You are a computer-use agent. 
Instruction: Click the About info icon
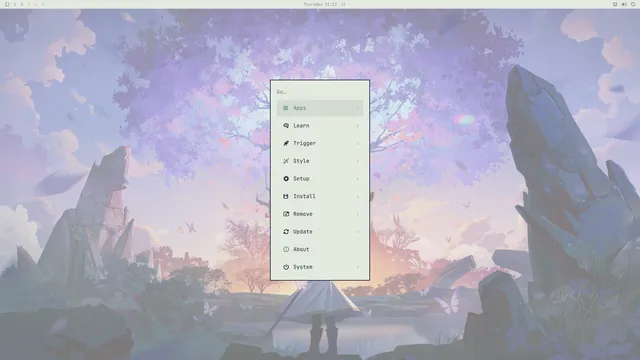pyautogui.click(x=286, y=249)
